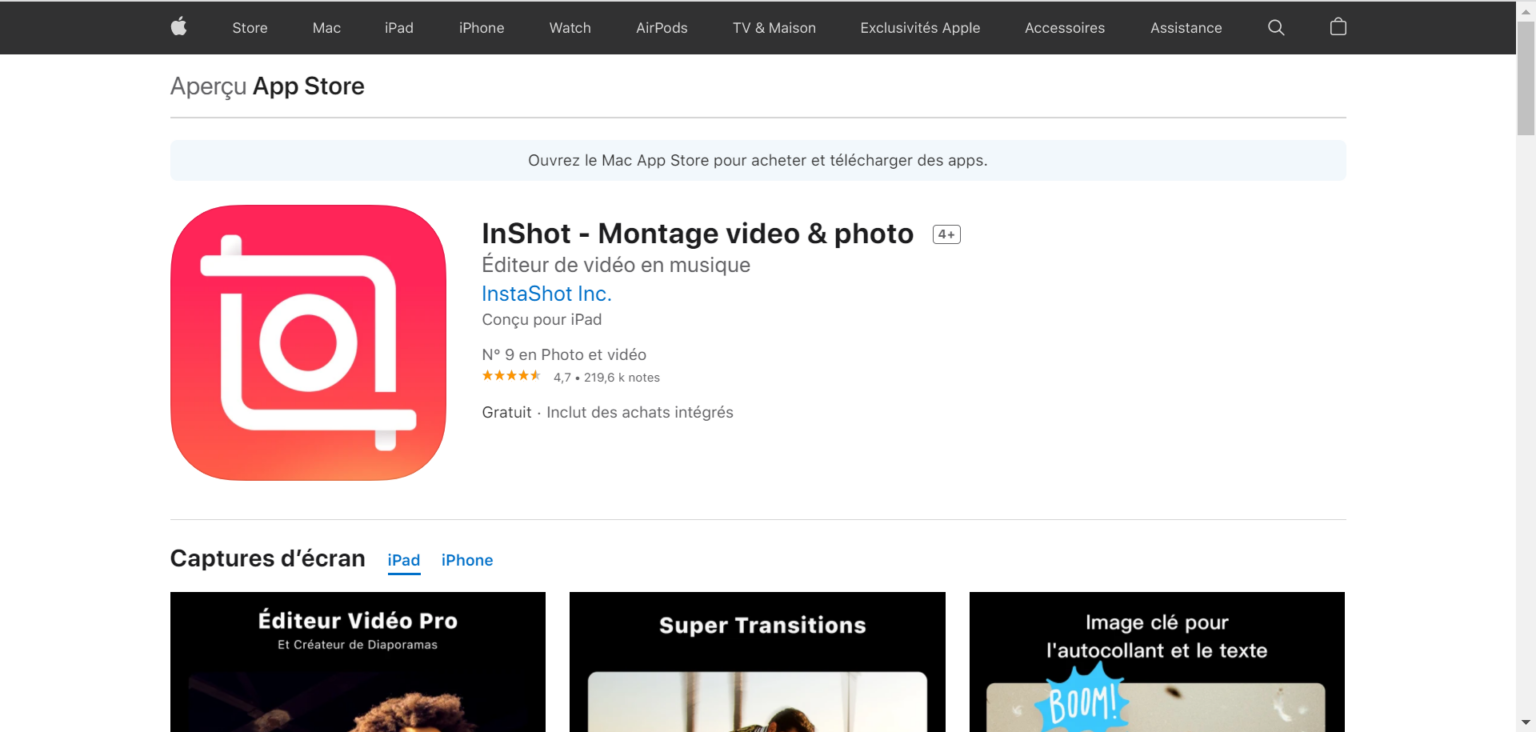This screenshot has width=1536, height=732.
Task: Click subtitle Éditeur de vidéo en musique
Action: click(x=616, y=265)
